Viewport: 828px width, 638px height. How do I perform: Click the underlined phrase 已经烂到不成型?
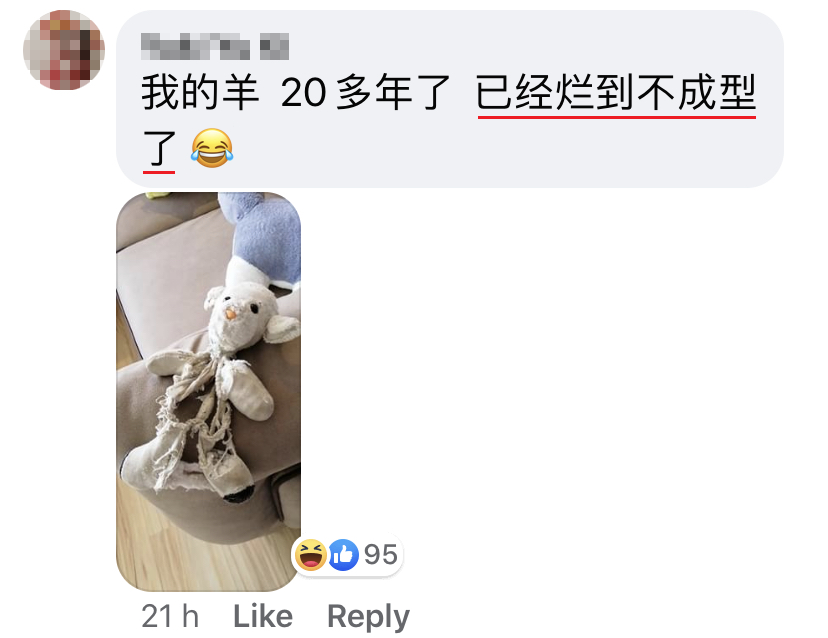(x=616, y=93)
